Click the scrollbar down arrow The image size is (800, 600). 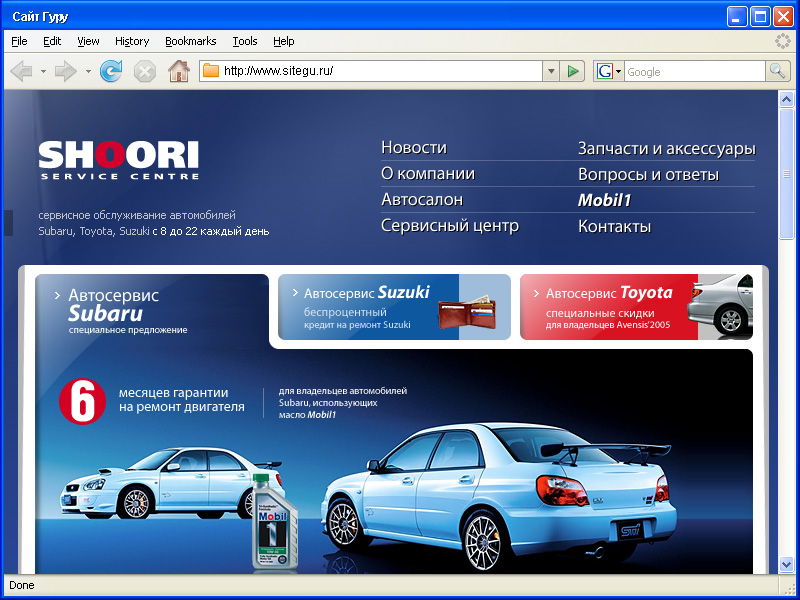click(x=786, y=564)
